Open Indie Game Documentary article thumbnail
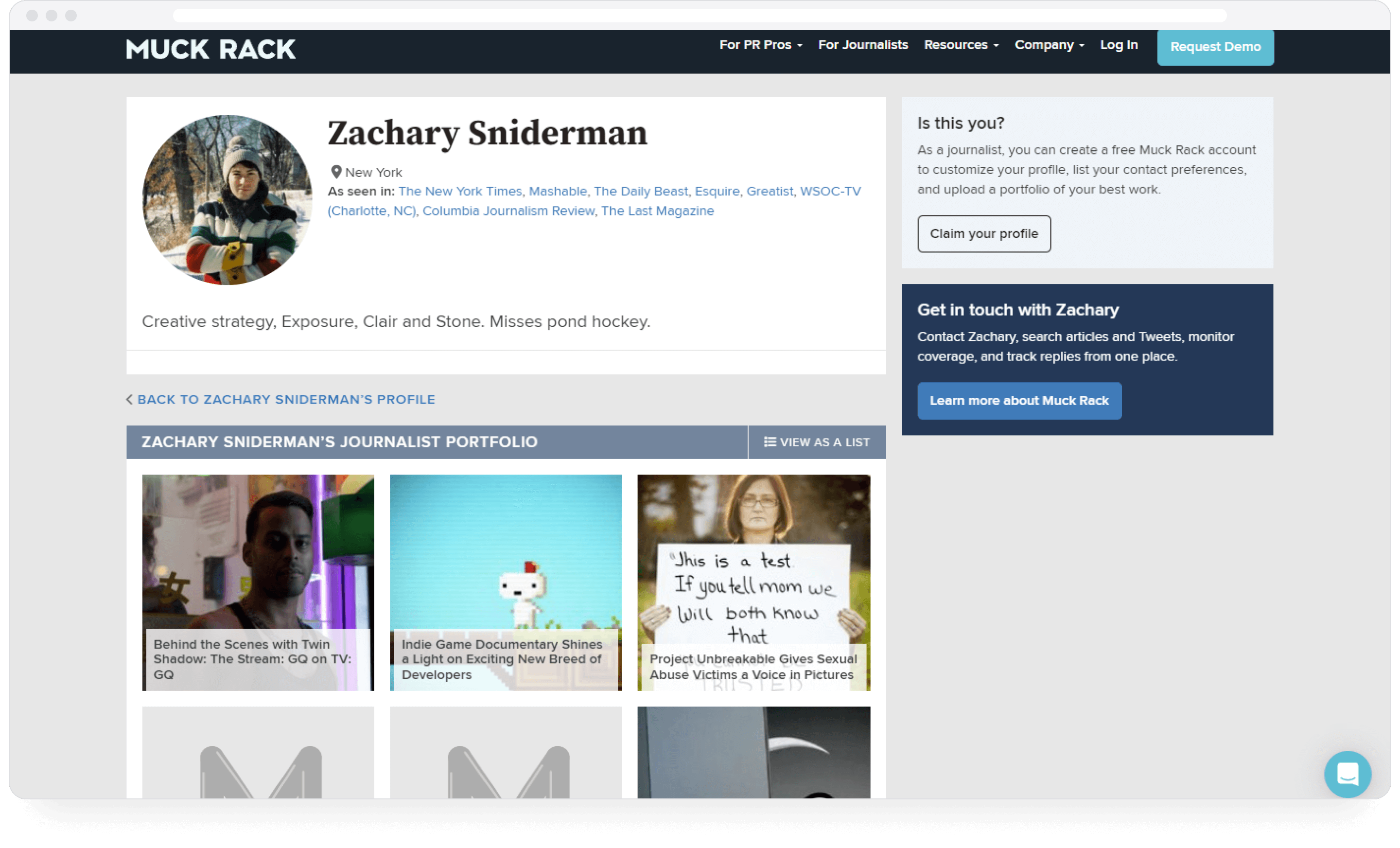 506,583
